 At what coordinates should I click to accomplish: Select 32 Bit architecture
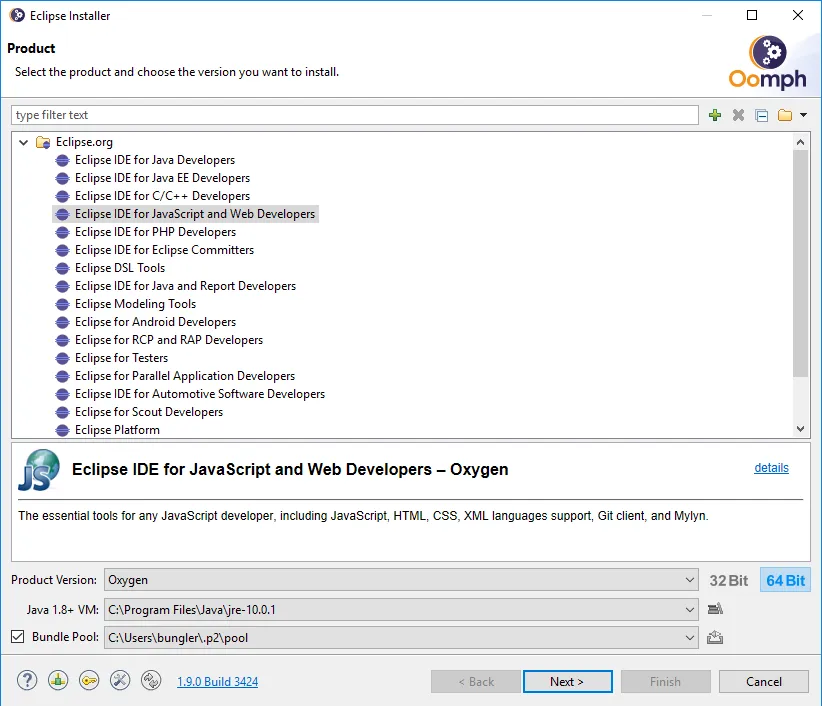(729, 580)
